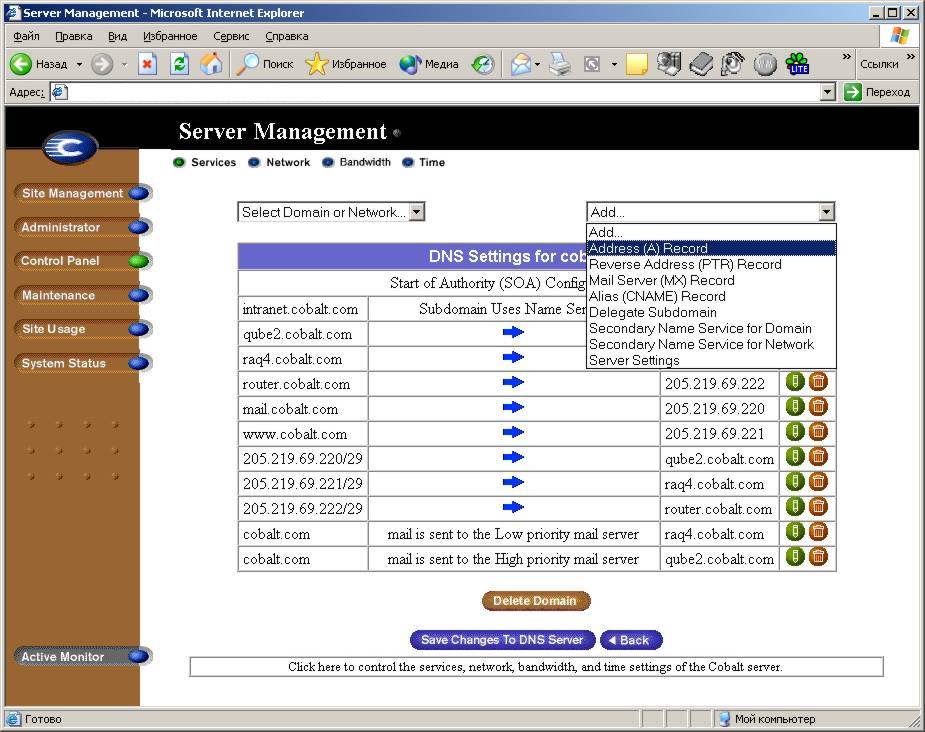The image size is (925, 732).
Task: Open the Search (Поиск) toolbar button
Action: tap(264, 64)
